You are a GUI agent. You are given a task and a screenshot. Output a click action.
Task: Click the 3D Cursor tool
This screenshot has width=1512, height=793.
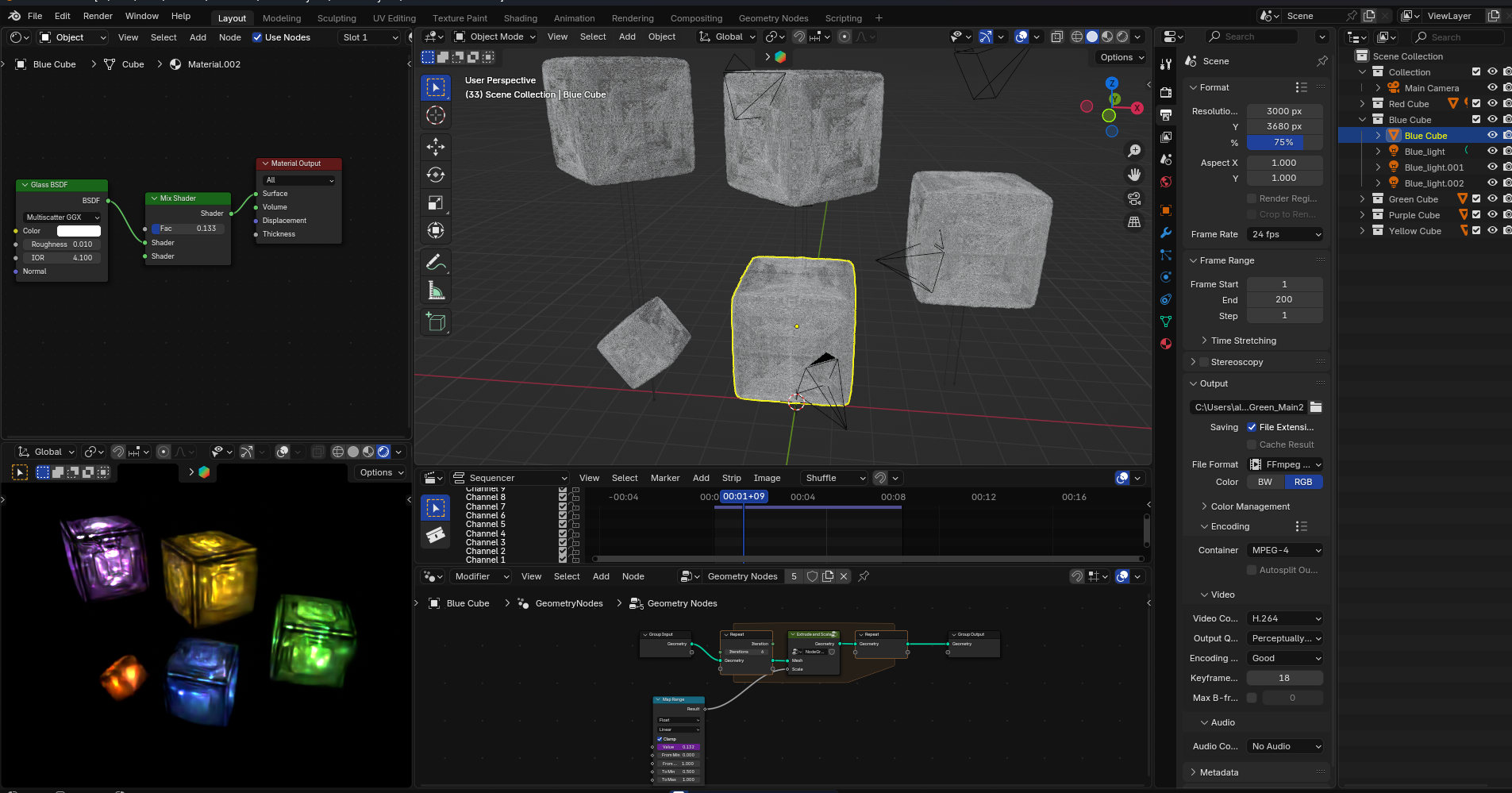tap(435, 116)
